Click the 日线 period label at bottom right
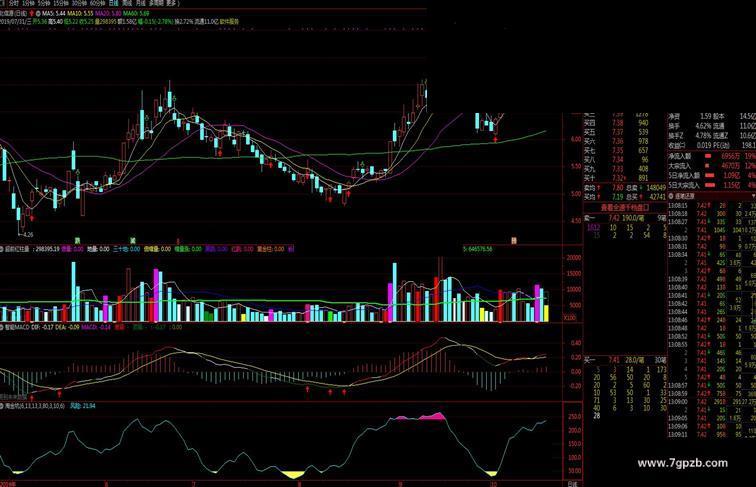The image size is (756, 487). click(572, 484)
